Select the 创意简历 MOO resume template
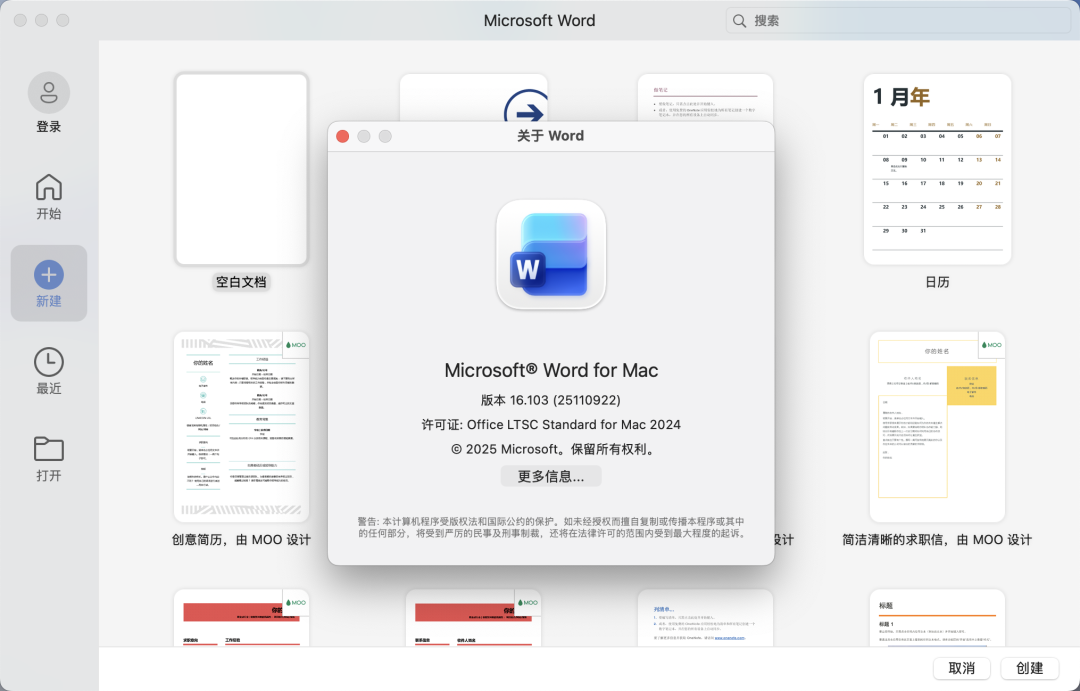Image resolution: width=1080 pixels, height=691 pixels. 241,427
